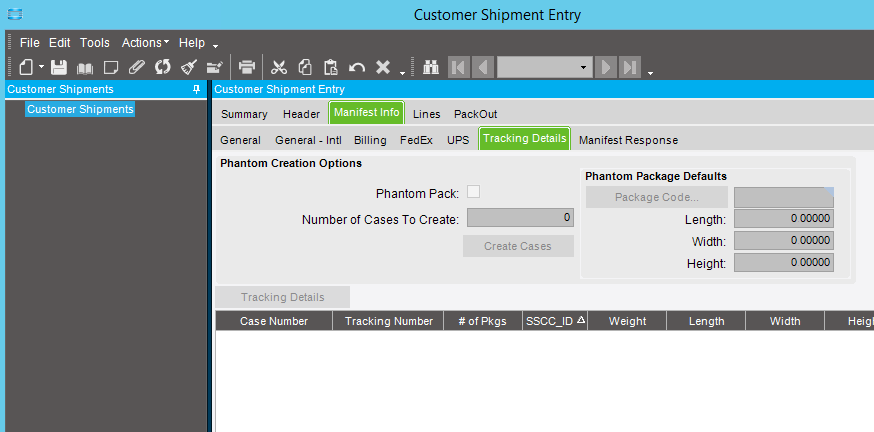This screenshot has height=432, width=874.
Task: Open the Help menu
Action: 192,43
